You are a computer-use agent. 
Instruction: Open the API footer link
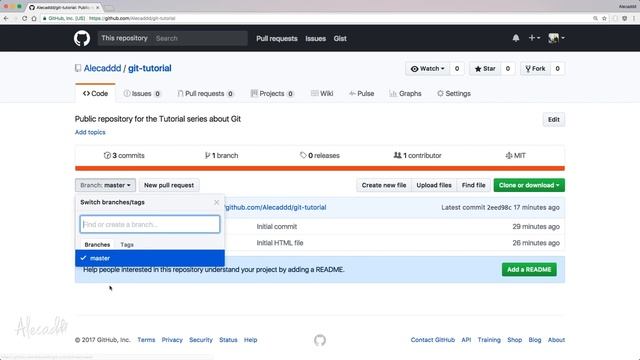466,340
